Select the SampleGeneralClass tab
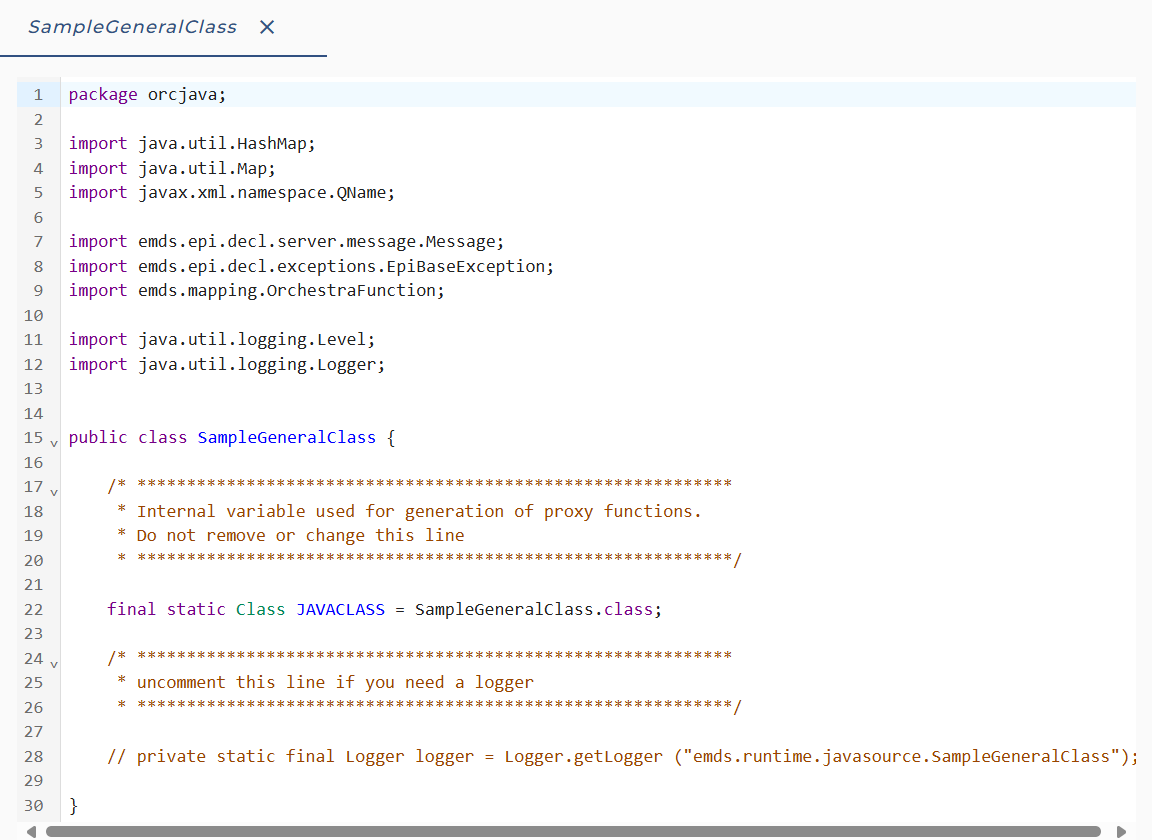Screen dimensions: 1152x840 tap(132, 27)
